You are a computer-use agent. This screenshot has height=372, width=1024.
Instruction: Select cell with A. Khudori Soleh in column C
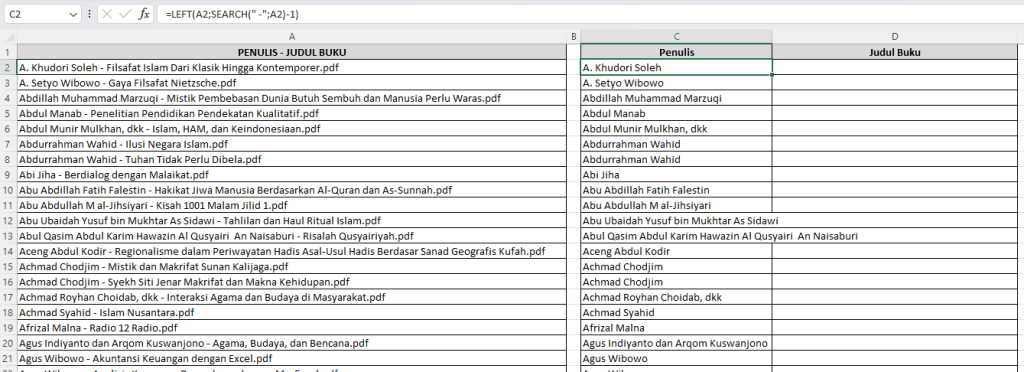[x=676, y=67]
